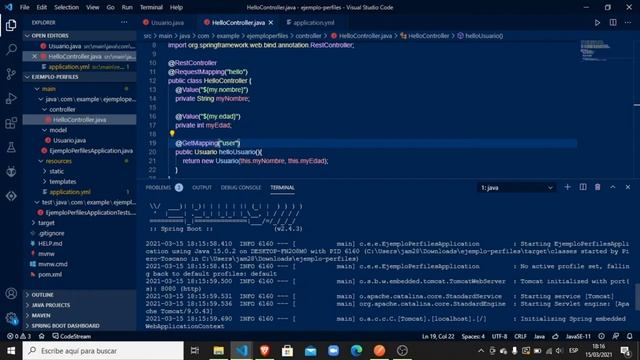Collapse the Open Editors section
The width and height of the screenshot is (640, 360).
point(80,36)
